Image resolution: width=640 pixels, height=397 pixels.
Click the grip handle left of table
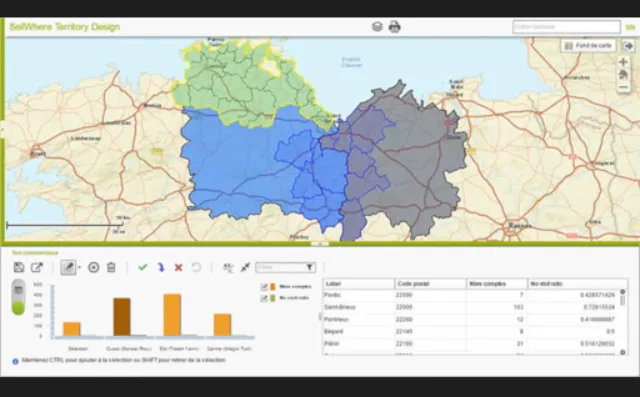tap(320, 317)
